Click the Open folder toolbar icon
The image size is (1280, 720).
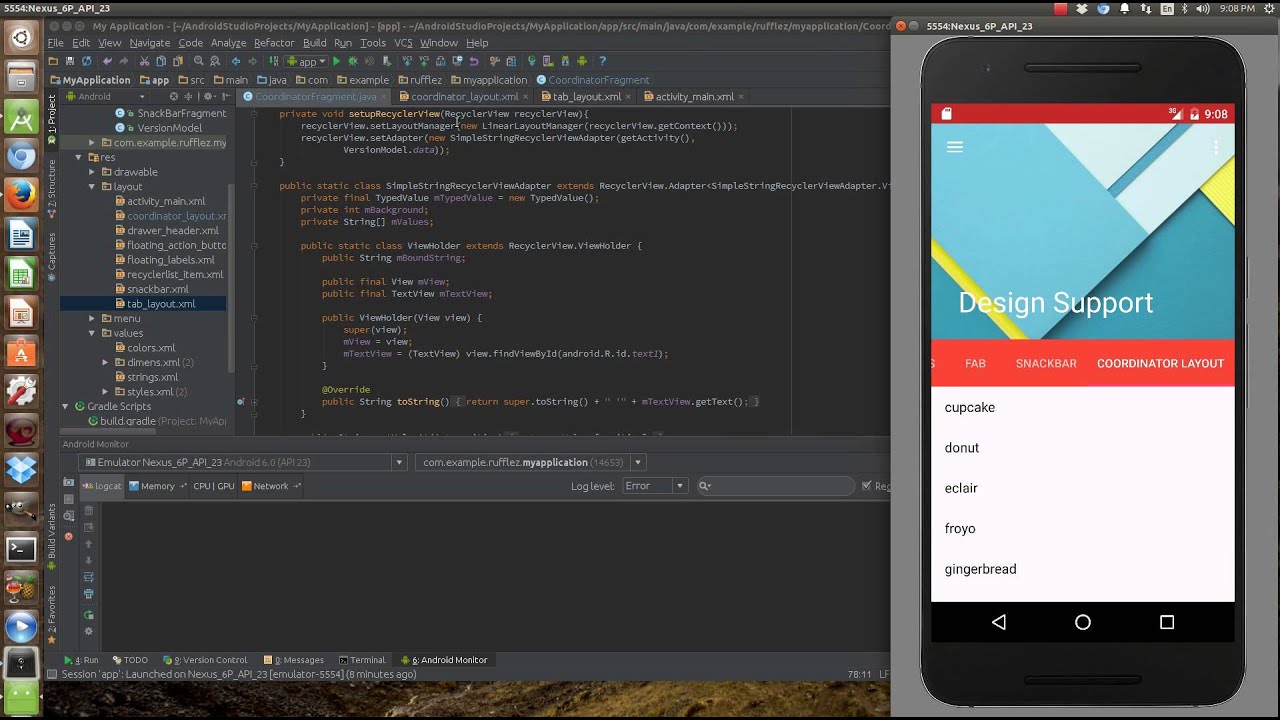click(53, 61)
